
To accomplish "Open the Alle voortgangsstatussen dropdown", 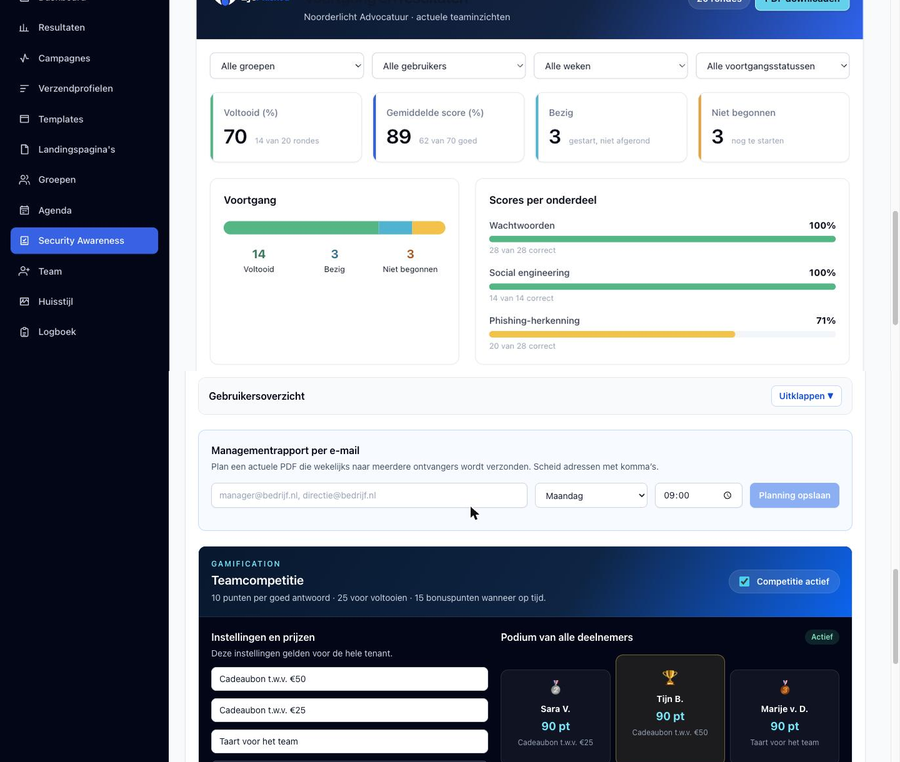I will click(773, 66).
